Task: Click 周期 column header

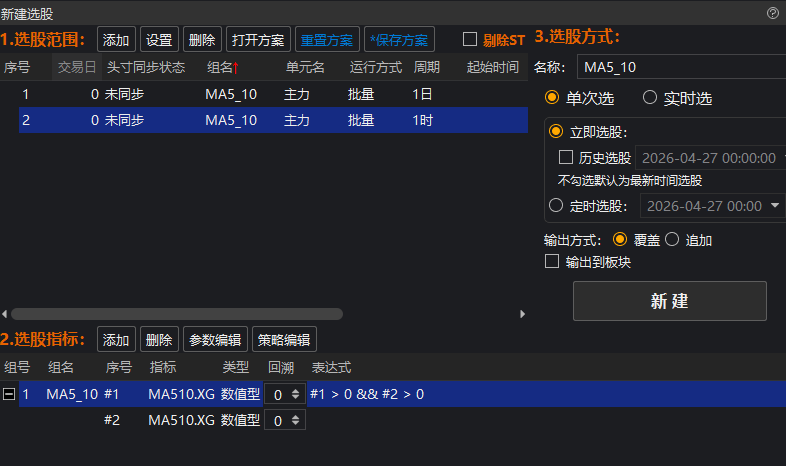Action: click(426, 68)
